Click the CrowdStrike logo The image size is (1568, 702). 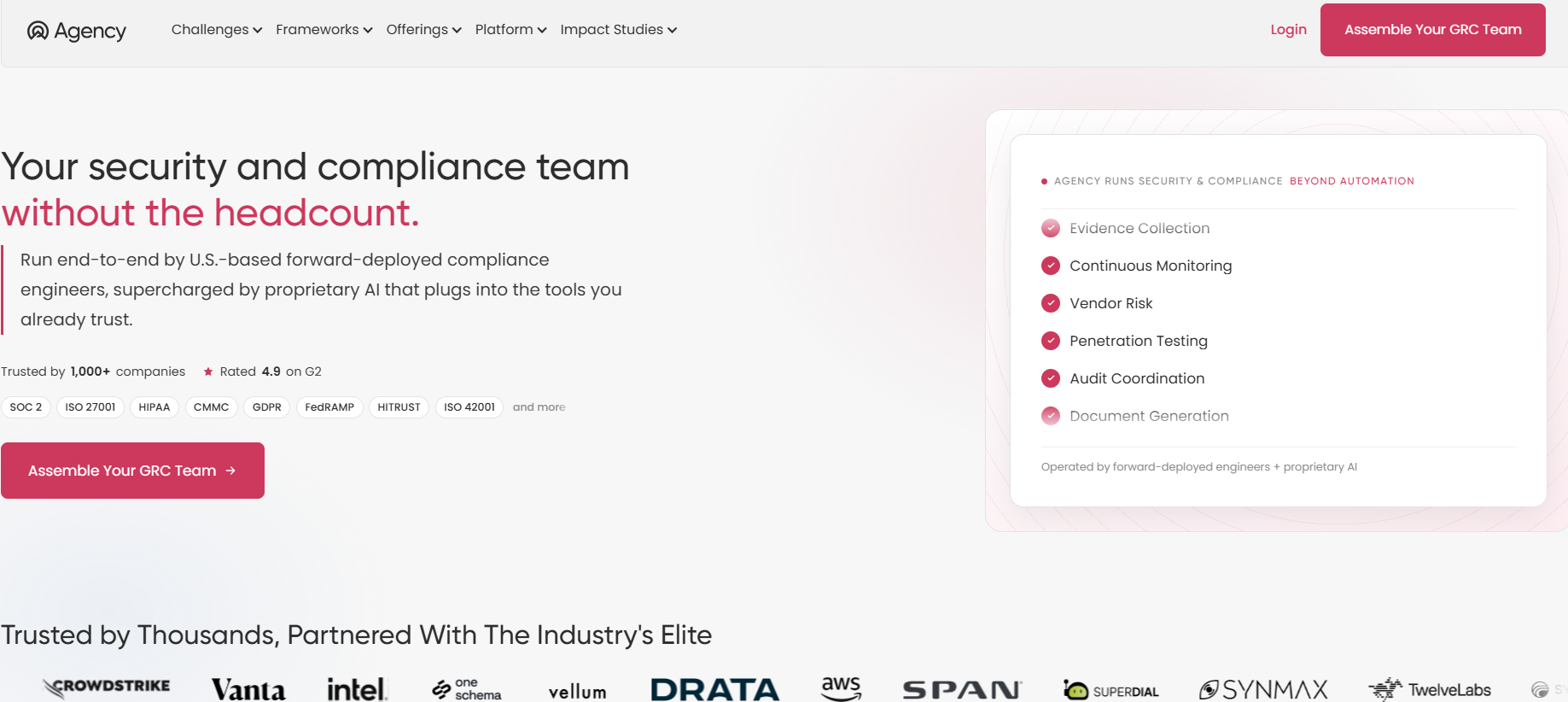[x=107, y=687]
